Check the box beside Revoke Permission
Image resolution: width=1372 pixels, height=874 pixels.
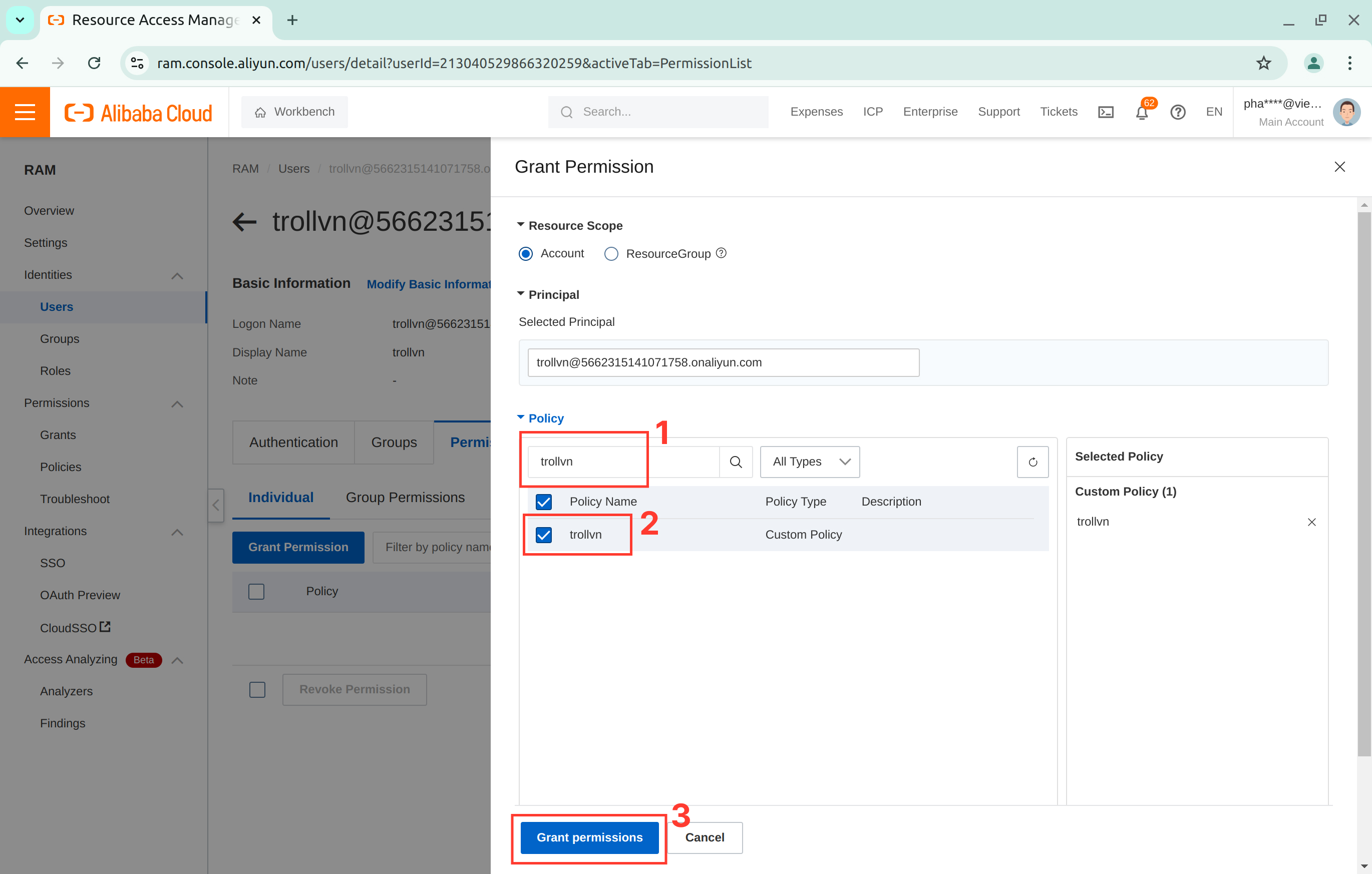[x=257, y=690]
